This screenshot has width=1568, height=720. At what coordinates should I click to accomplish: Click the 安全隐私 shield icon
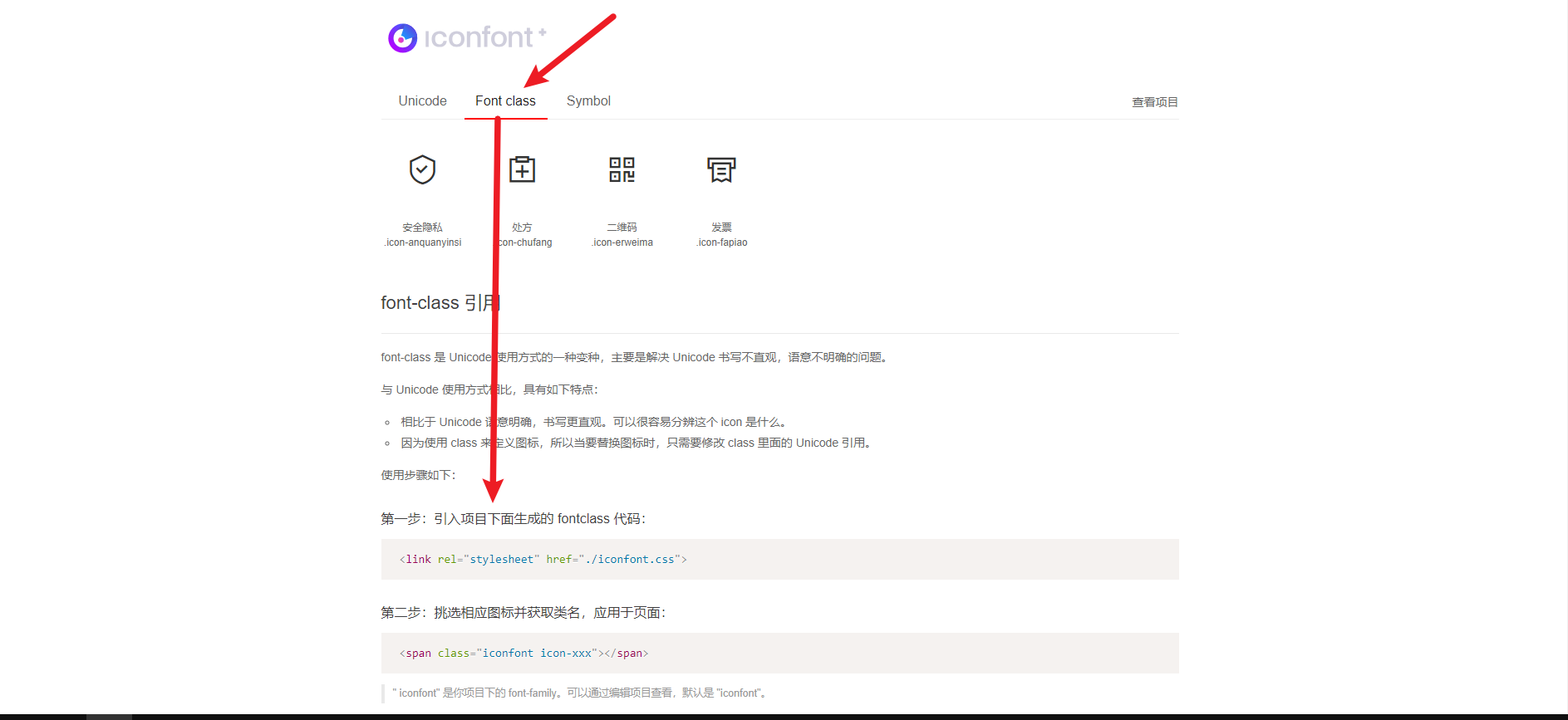[422, 169]
